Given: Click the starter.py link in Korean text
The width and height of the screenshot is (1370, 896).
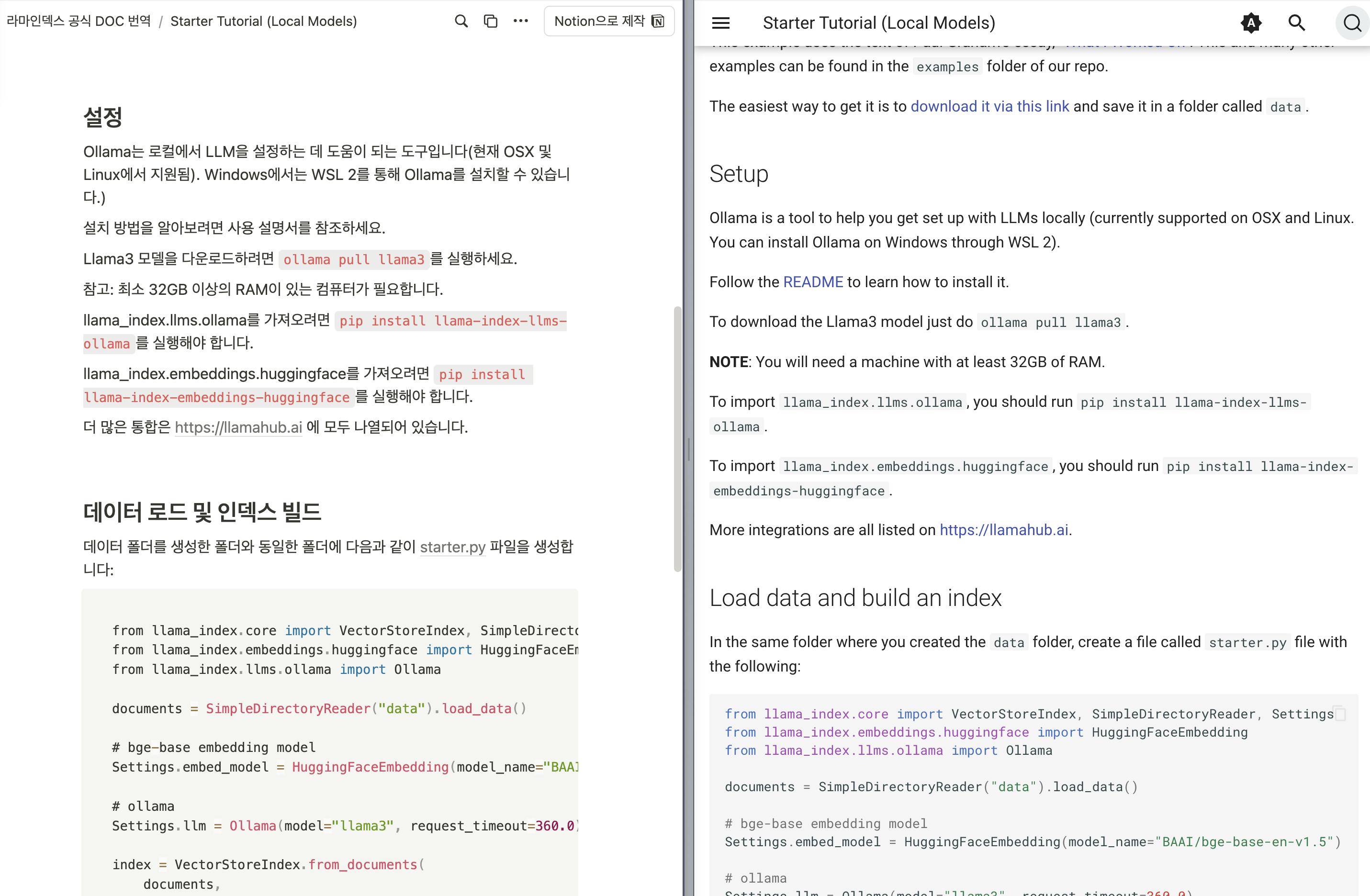Looking at the screenshot, I should (x=452, y=547).
